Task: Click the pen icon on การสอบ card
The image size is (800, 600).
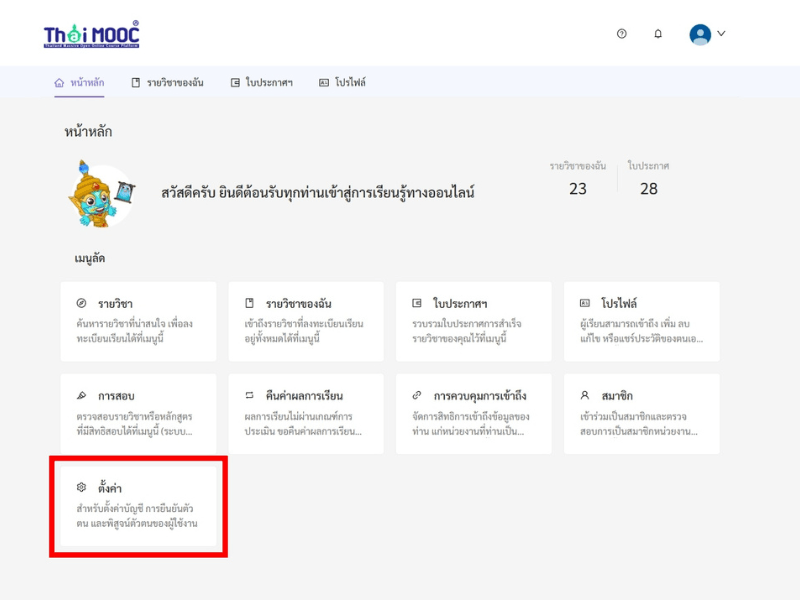Action: point(81,395)
